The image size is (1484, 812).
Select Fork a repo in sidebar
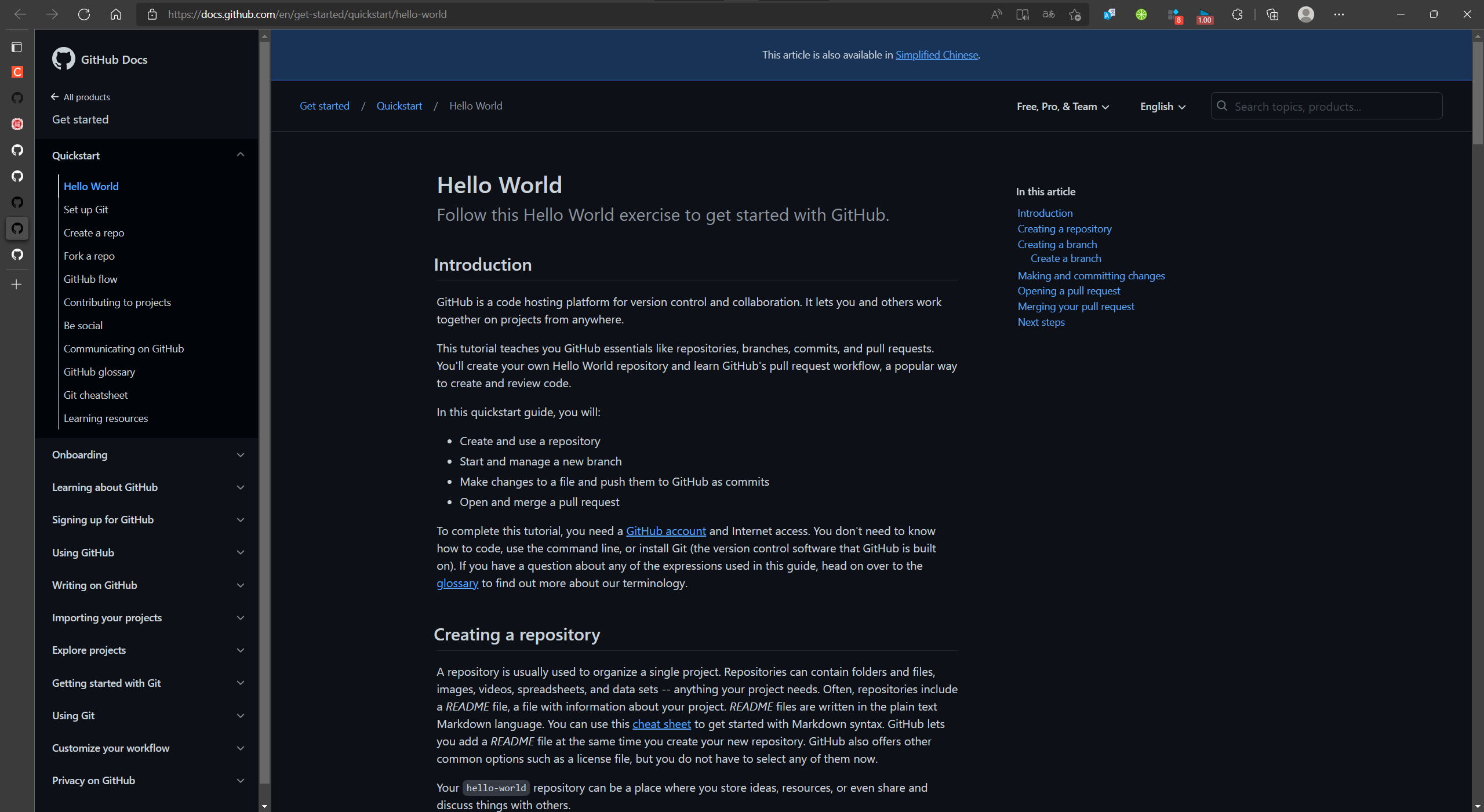click(89, 256)
